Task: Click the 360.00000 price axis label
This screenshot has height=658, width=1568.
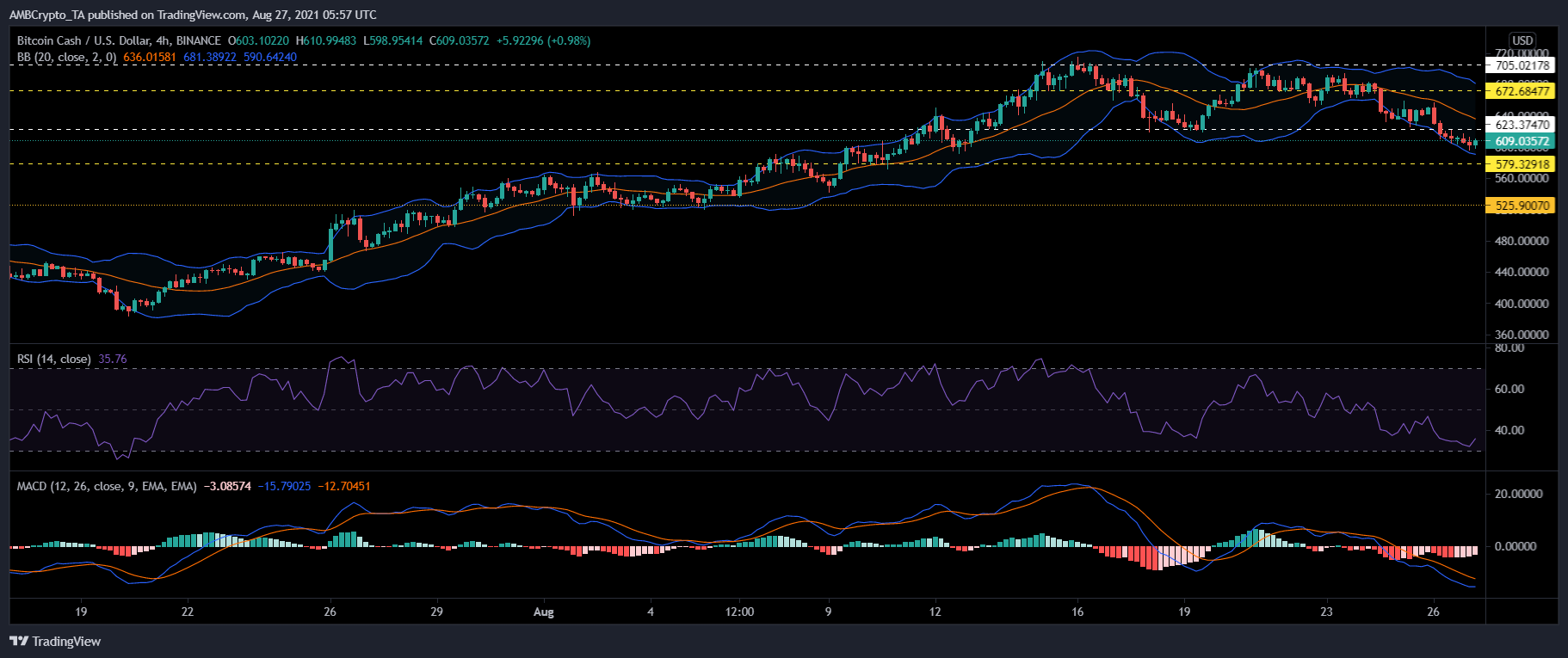Action: 1522,335
